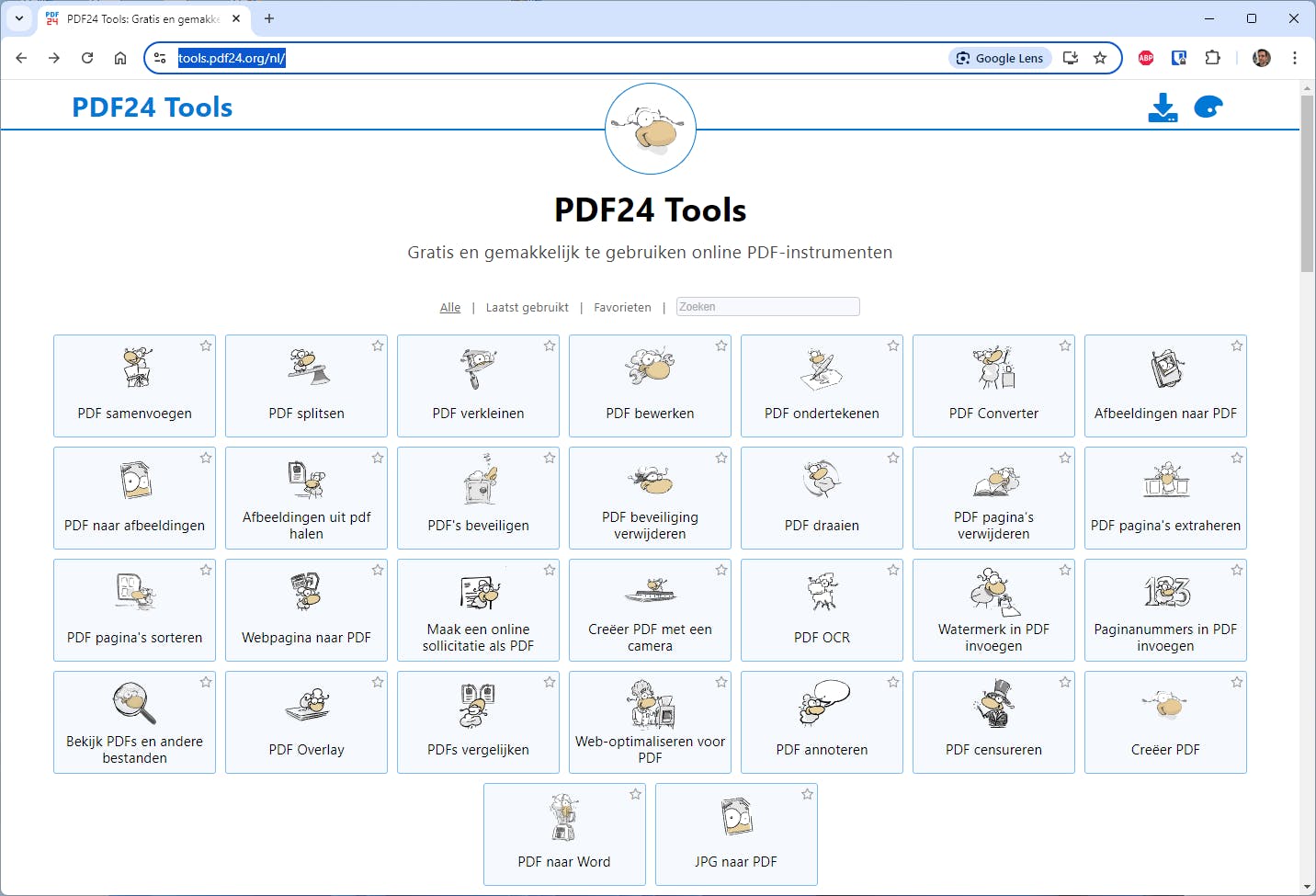Open the Chrome three-dot menu
Viewport: 1316px width, 896px height.
(1295, 58)
